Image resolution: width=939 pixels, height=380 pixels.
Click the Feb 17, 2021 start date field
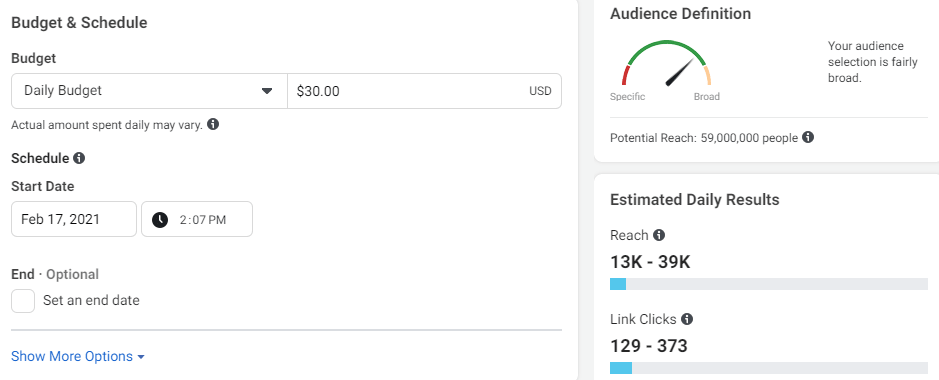tap(74, 219)
